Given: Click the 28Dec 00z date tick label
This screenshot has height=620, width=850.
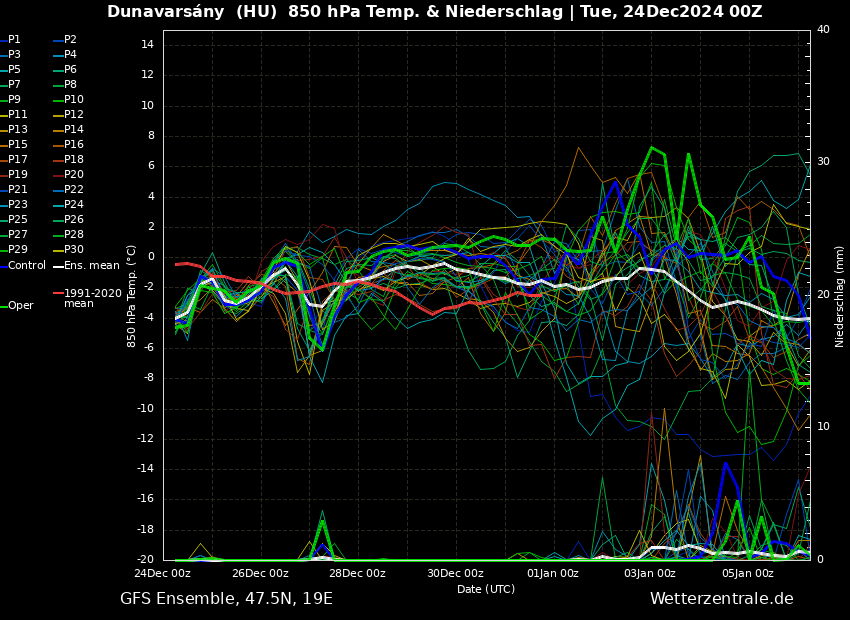Looking at the screenshot, I should 357,574.
